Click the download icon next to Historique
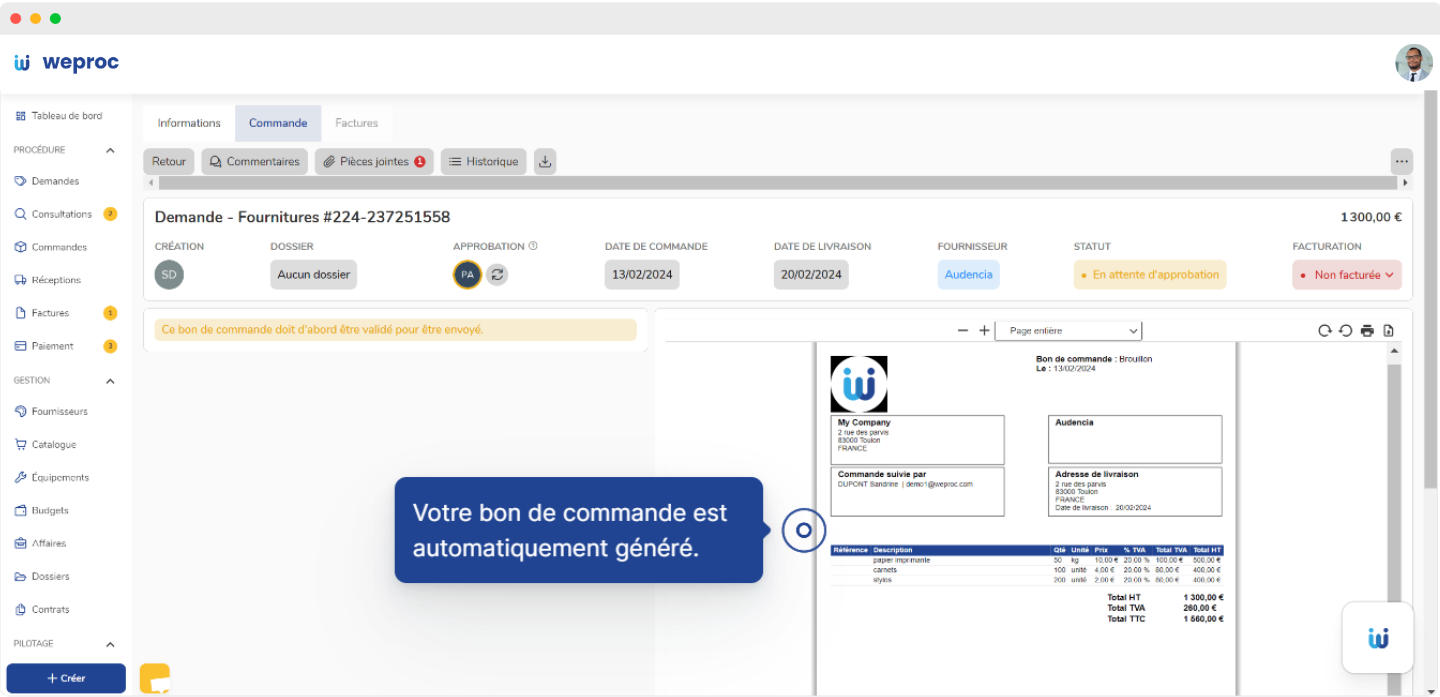This screenshot has width=1440, height=697. [x=544, y=161]
